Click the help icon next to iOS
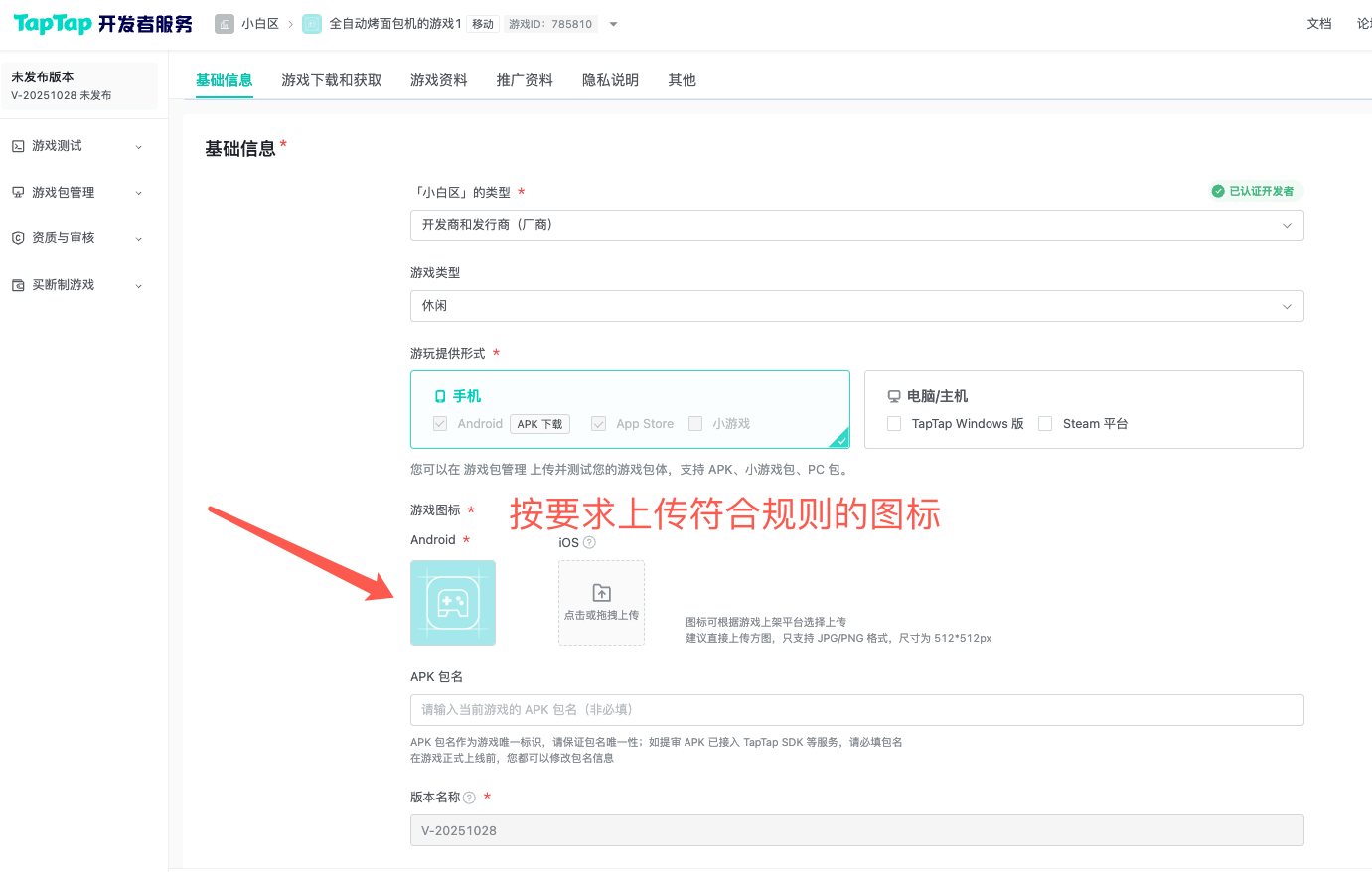The image size is (1372, 872). click(589, 543)
